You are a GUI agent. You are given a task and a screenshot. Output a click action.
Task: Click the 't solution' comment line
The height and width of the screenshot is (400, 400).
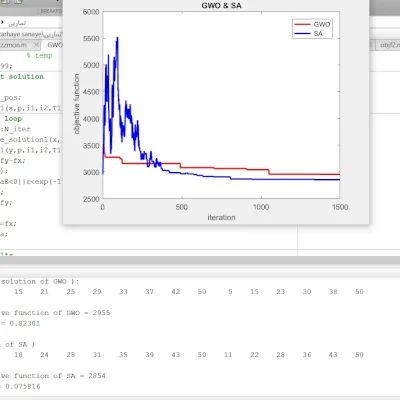click(22, 77)
